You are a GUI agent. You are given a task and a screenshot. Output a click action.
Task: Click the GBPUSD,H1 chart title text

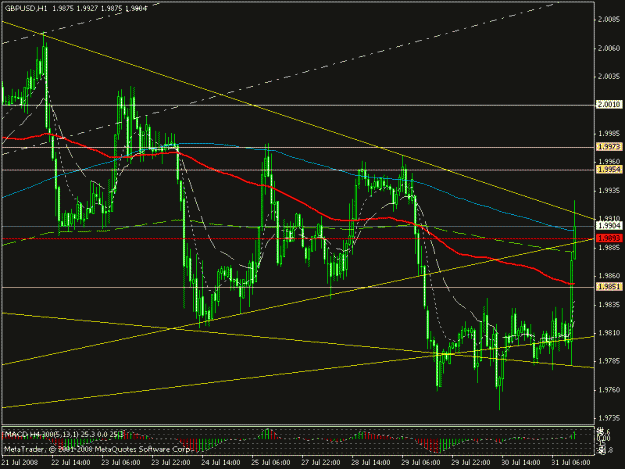click(25, 8)
